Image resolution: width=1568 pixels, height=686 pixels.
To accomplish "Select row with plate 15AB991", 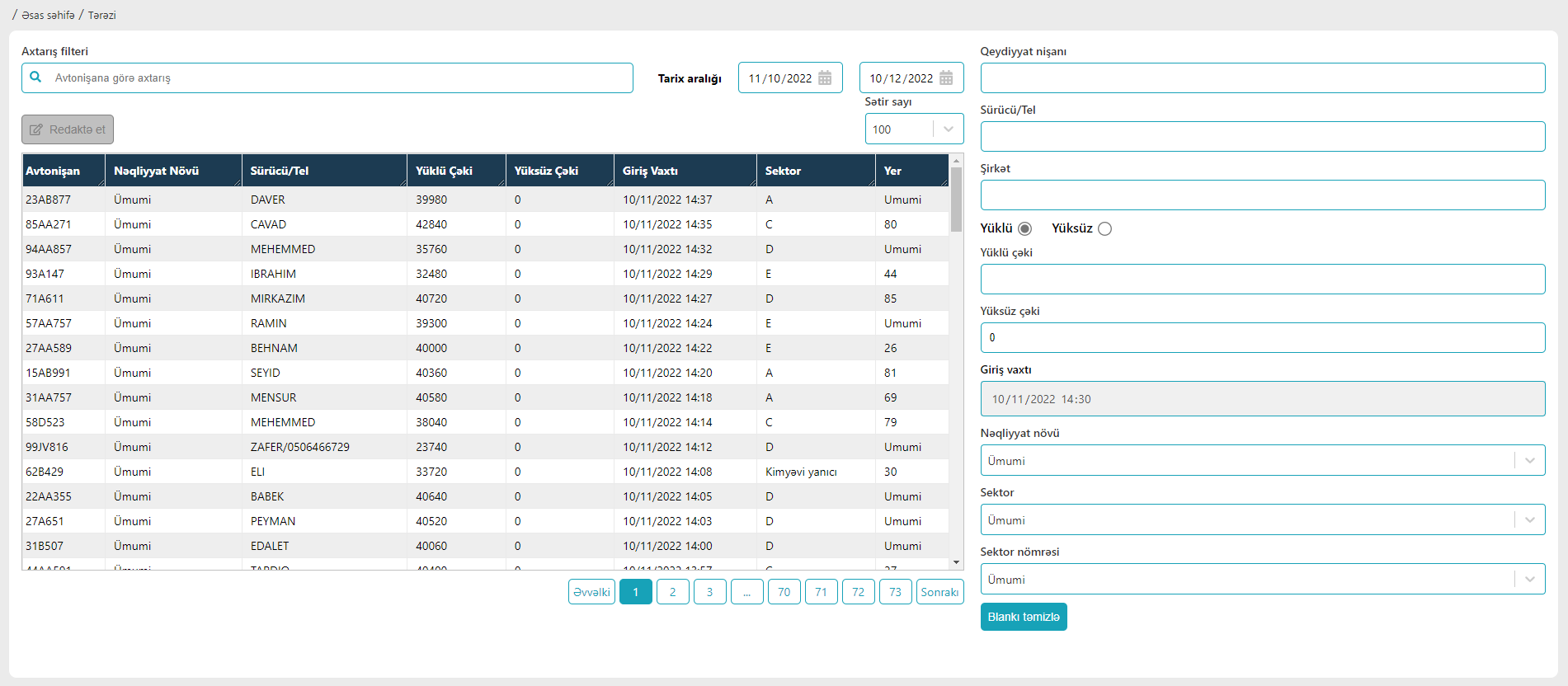I will (485, 373).
